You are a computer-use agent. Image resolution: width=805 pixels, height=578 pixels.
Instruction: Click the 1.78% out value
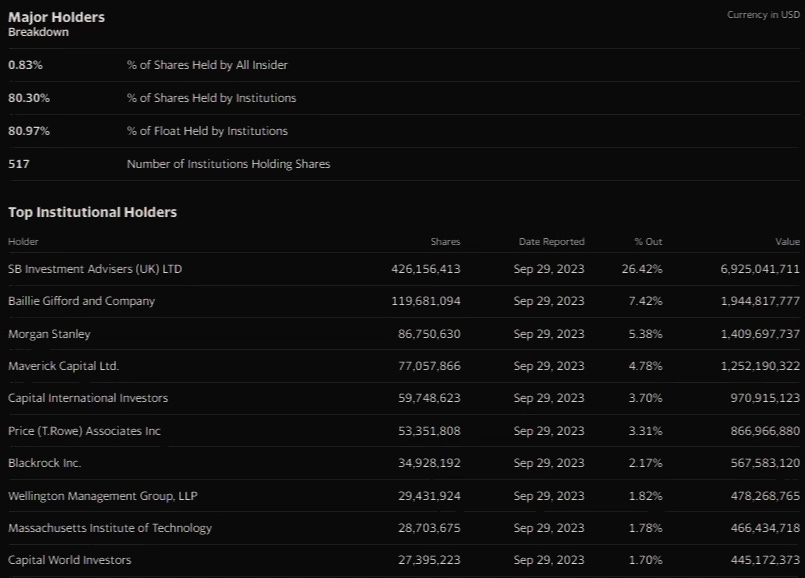tap(645, 528)
